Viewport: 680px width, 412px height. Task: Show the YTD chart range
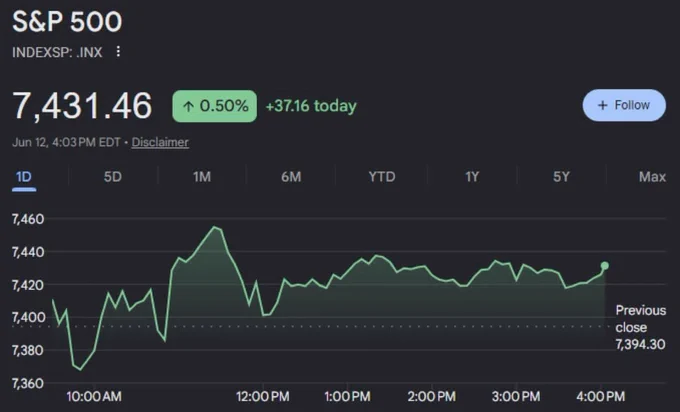(382, 177)
